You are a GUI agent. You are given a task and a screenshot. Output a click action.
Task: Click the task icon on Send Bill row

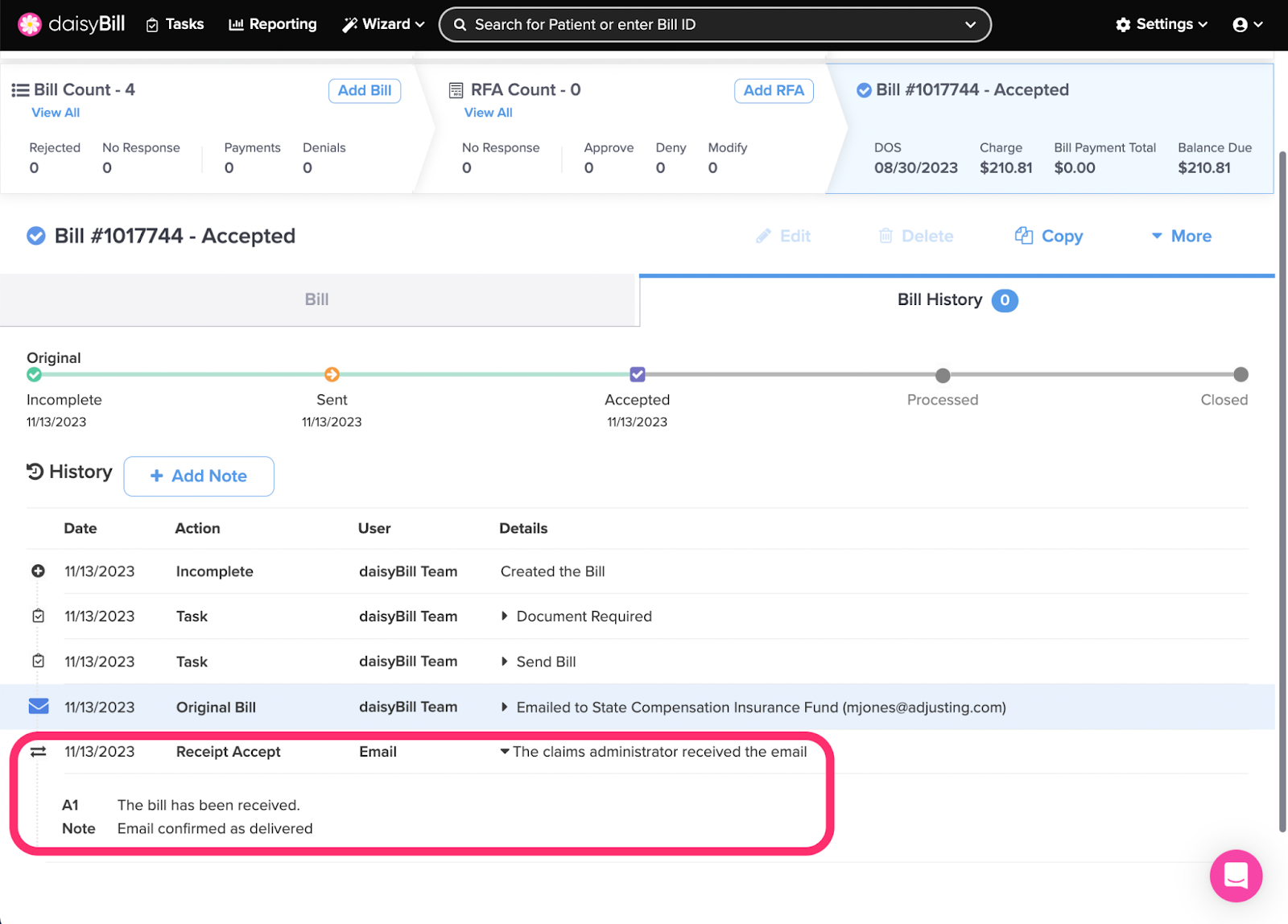(38, 661)
